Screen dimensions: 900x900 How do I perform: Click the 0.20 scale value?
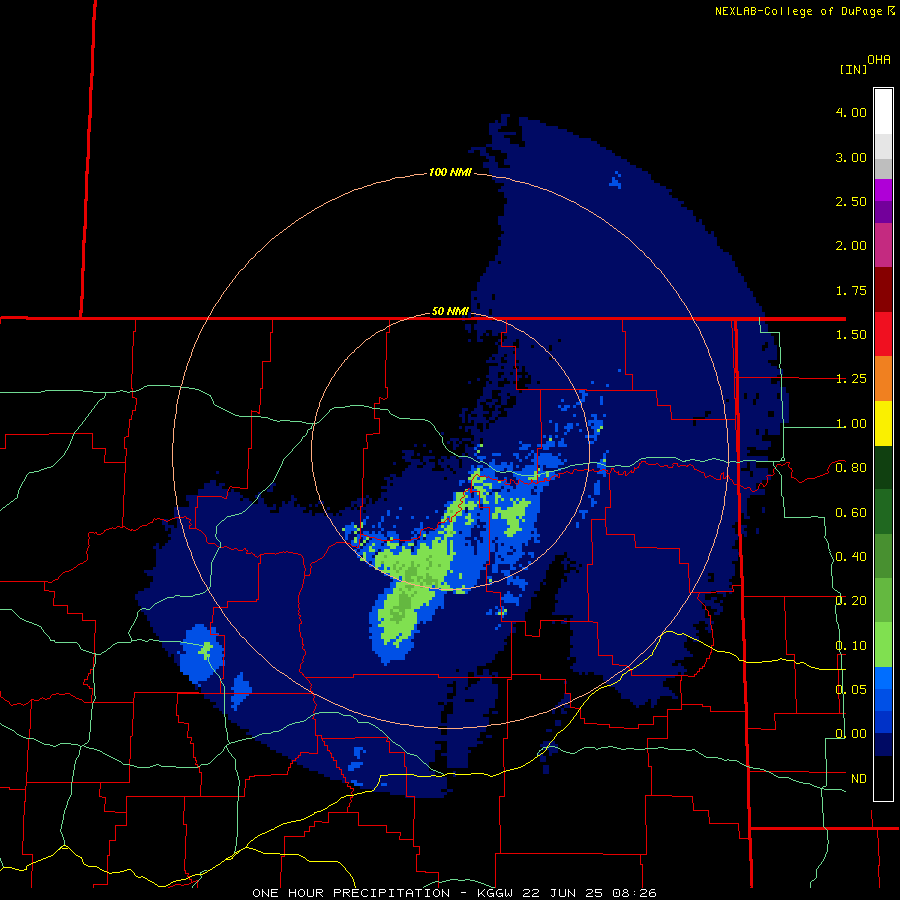click(x=851, y=601)
